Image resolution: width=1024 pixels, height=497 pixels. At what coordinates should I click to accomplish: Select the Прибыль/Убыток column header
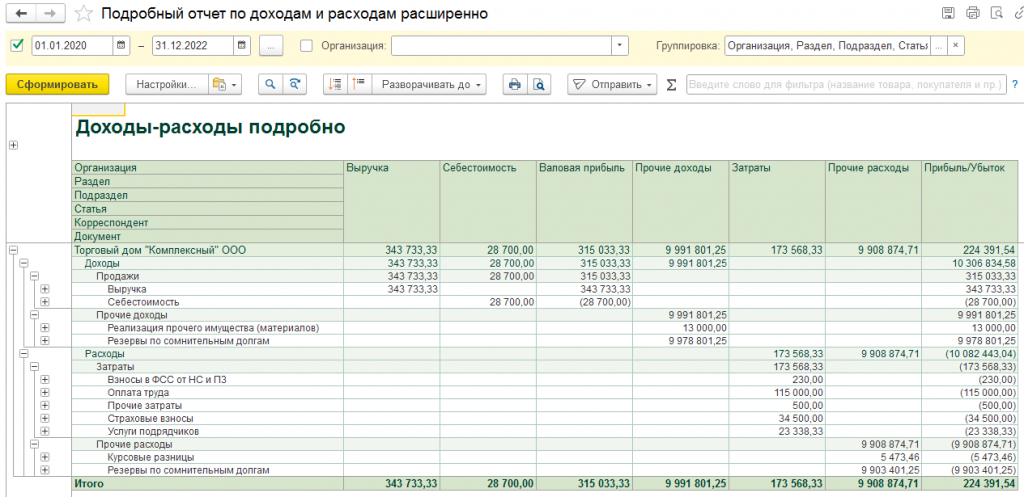[x=969, y=202]
